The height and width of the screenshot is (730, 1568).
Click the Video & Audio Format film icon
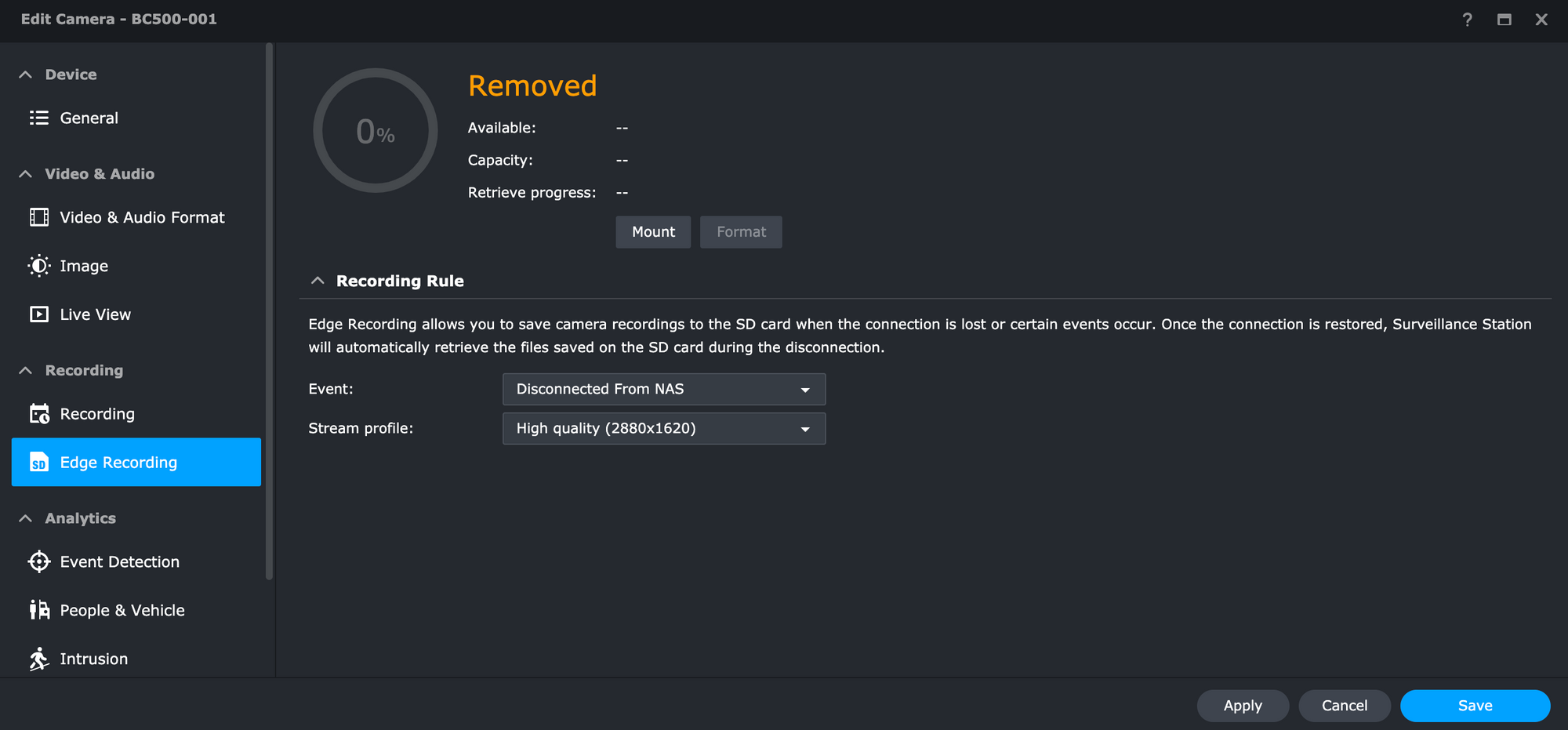point(38,217)
